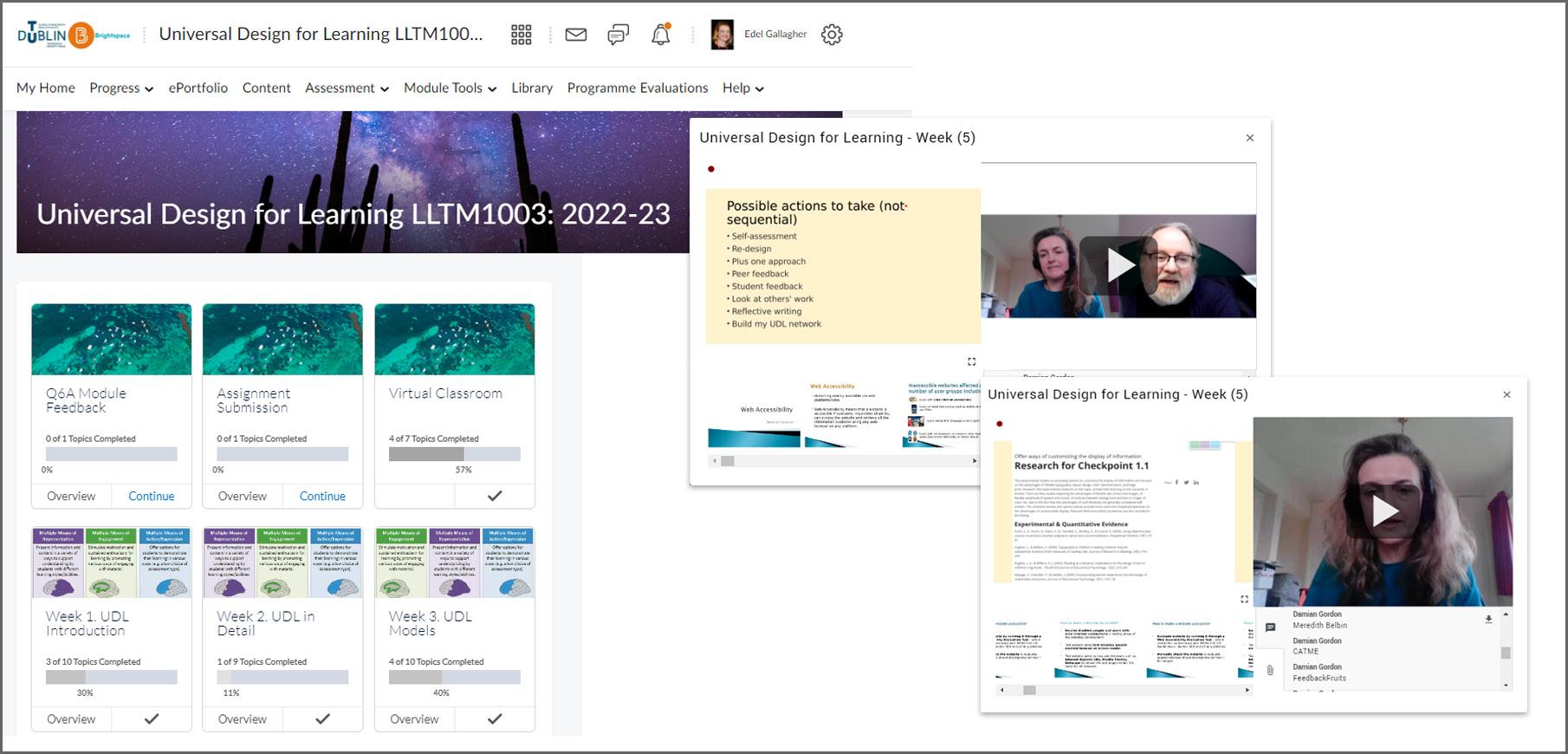Expand the Assessment dropdown menu

point(347,88)
